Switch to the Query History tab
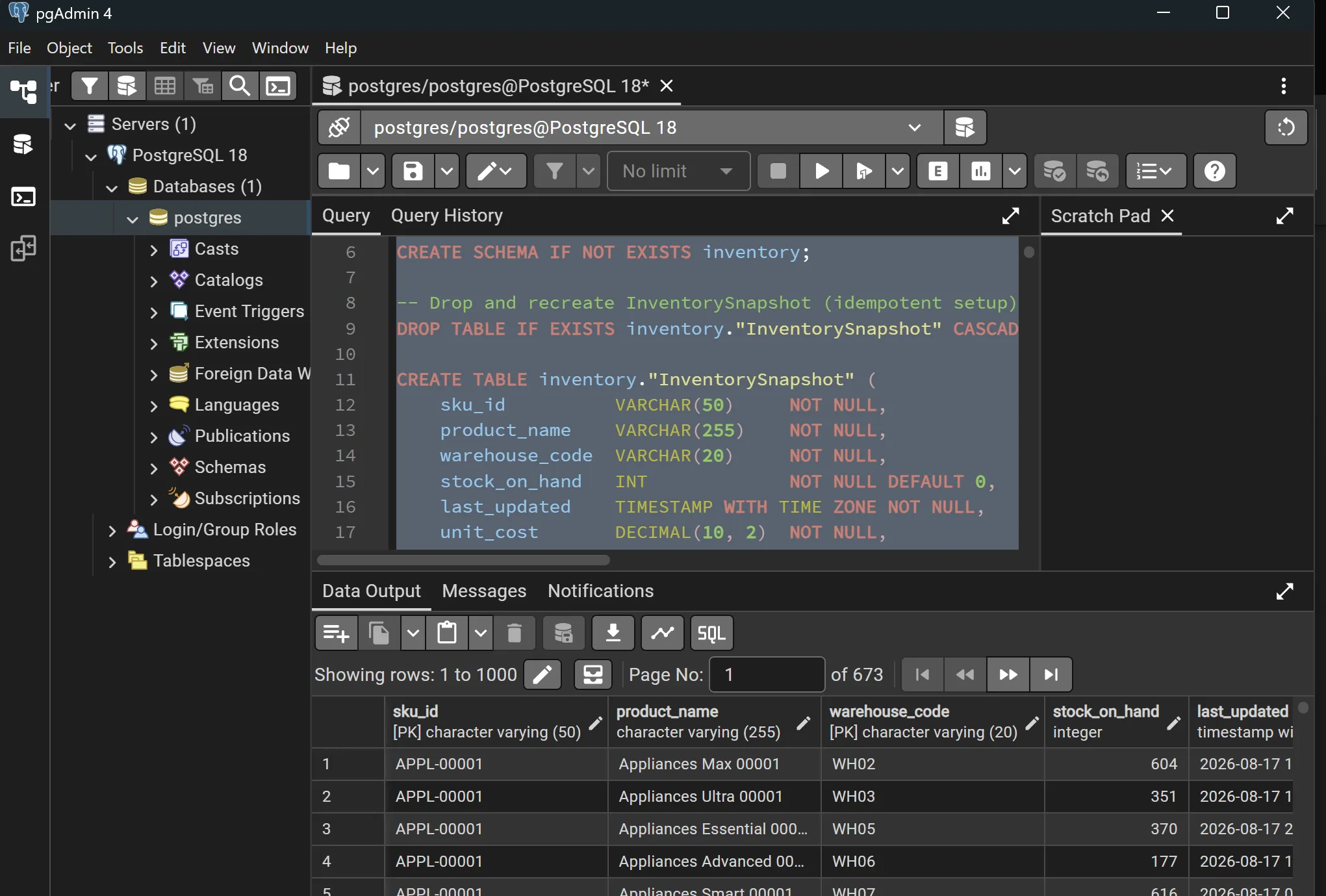1326x896 pixels. point(446,216)
